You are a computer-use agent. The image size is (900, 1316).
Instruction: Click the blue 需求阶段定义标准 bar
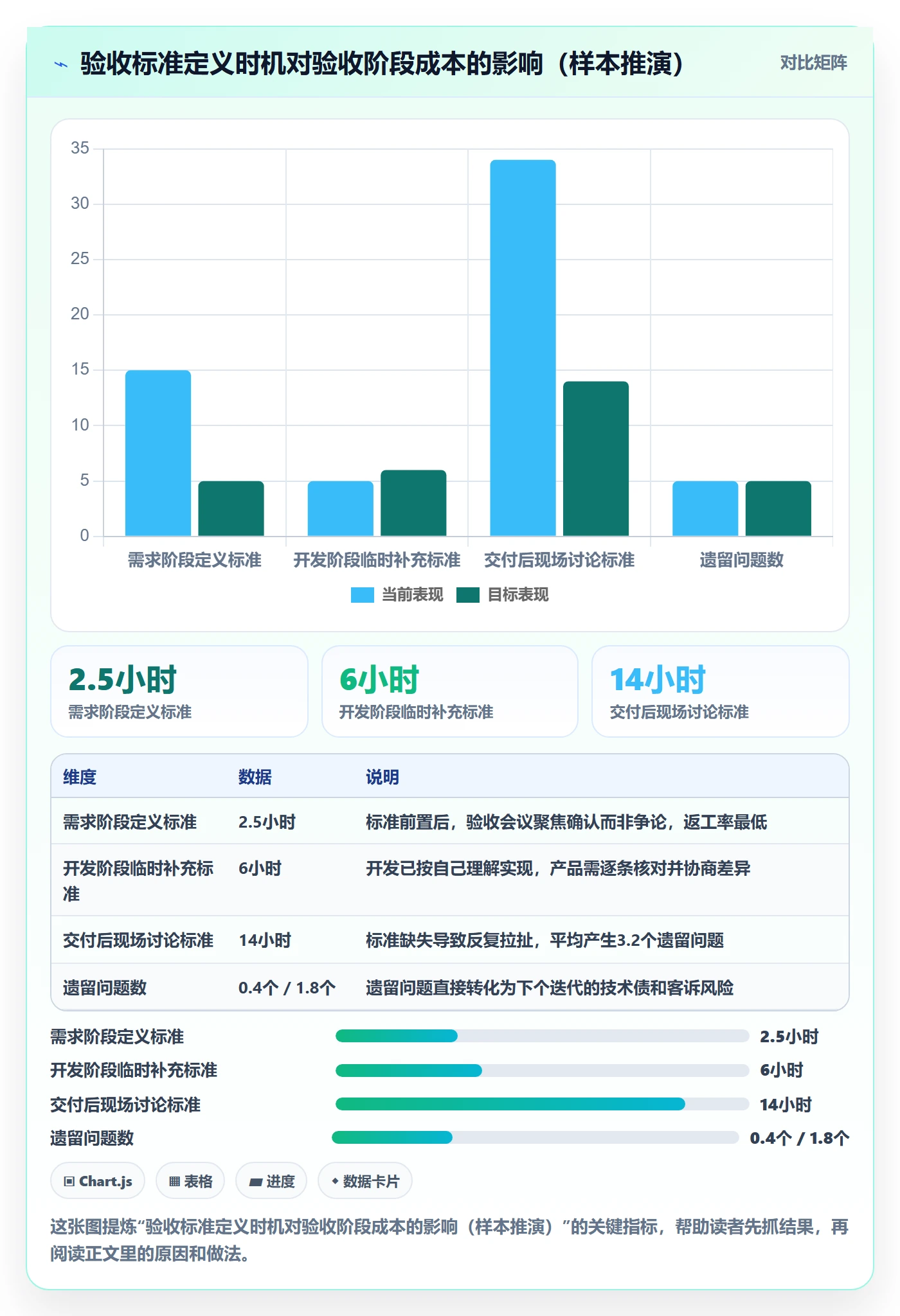158,453
